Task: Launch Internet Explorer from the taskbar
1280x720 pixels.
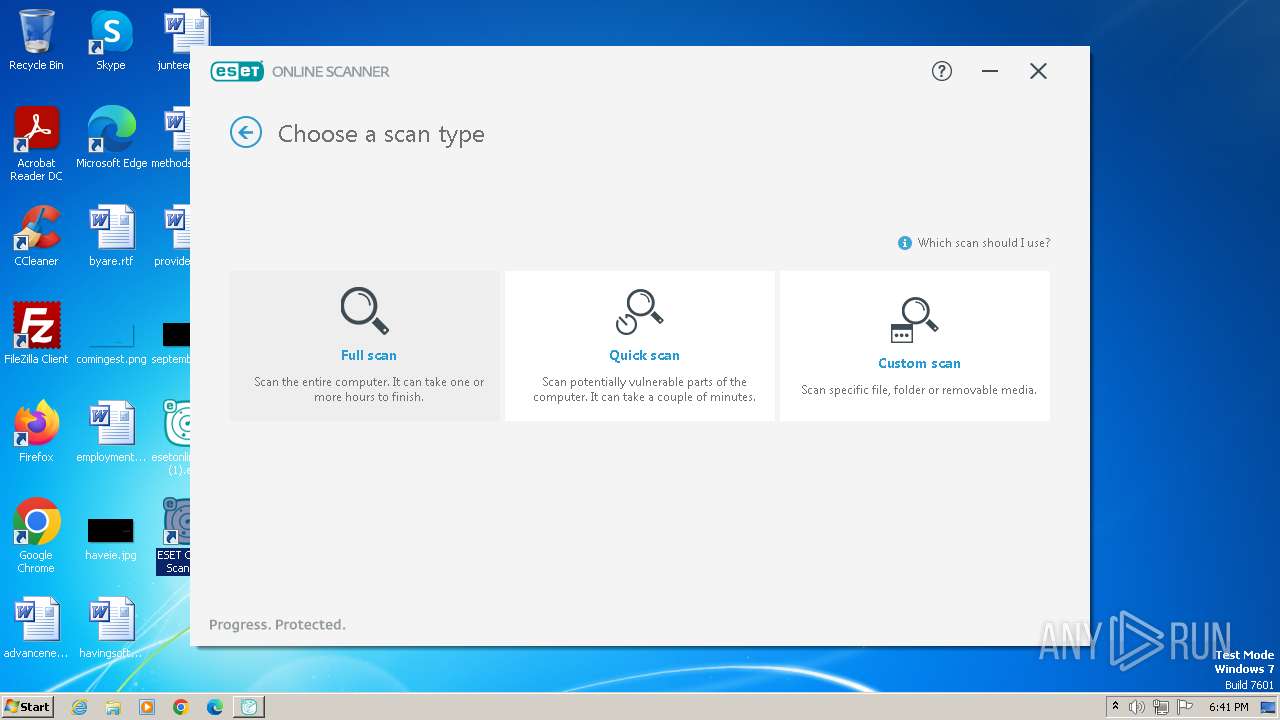Action: point(80,707)
